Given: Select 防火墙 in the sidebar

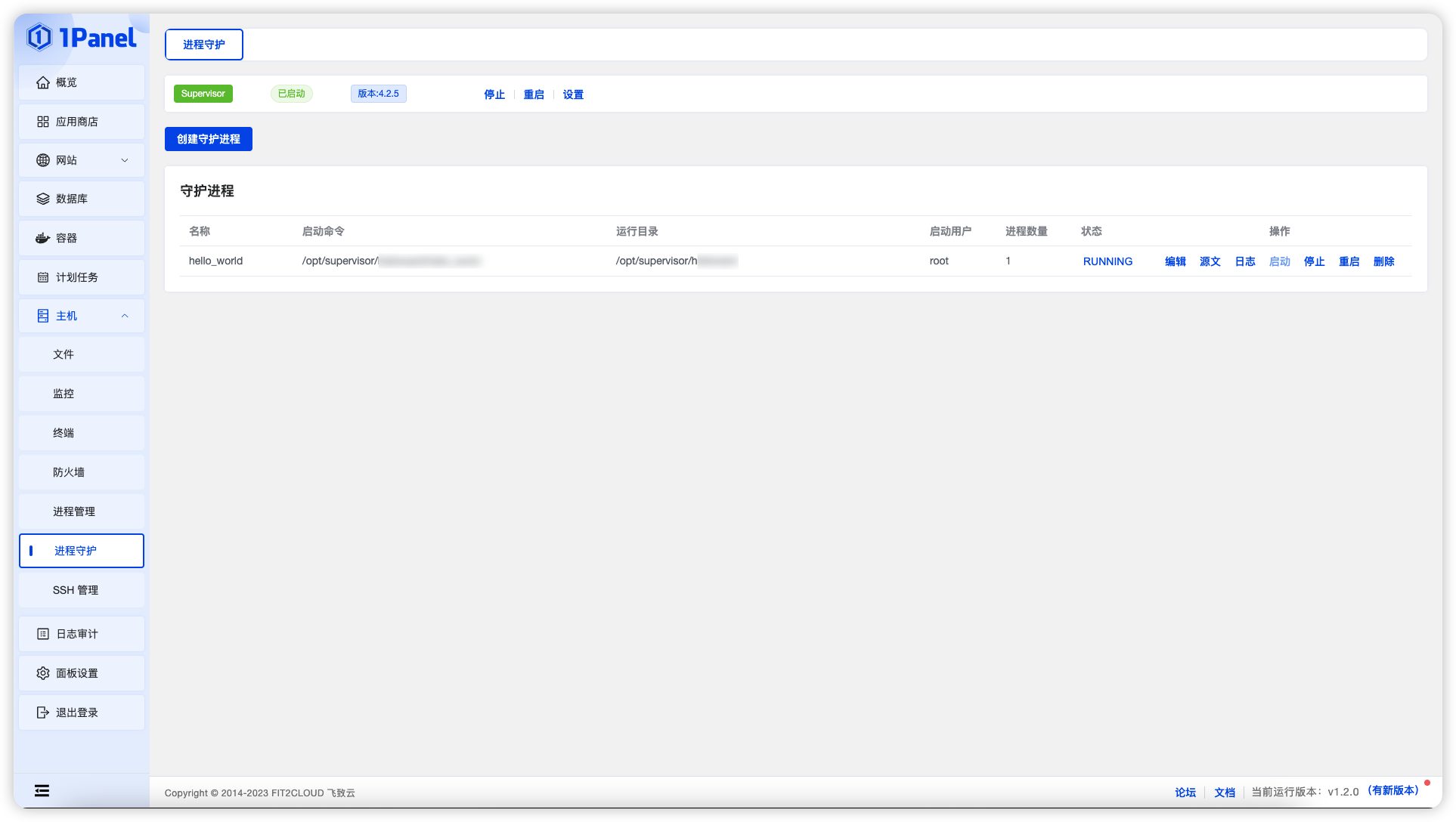Looking at the screenshot, I should (69, 472).
